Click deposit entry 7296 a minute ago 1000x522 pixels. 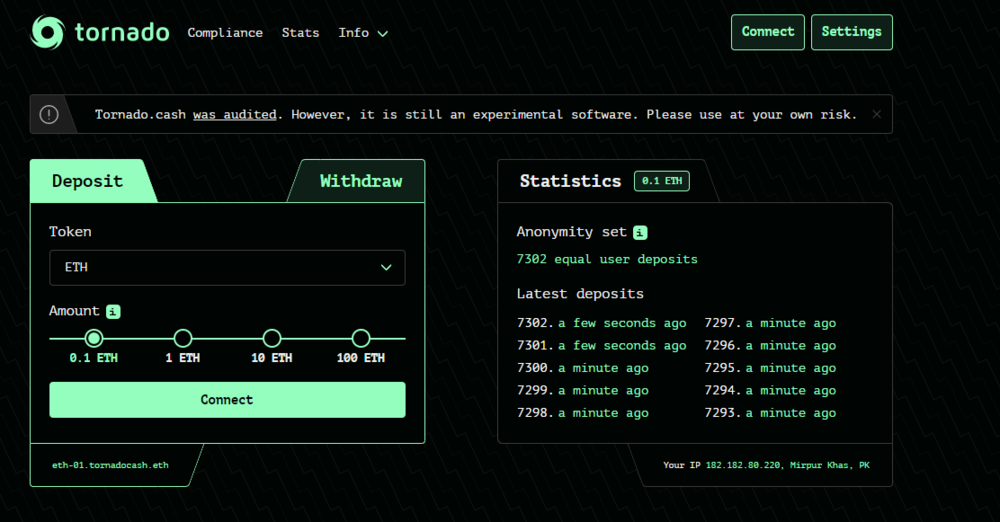[770, 345]
